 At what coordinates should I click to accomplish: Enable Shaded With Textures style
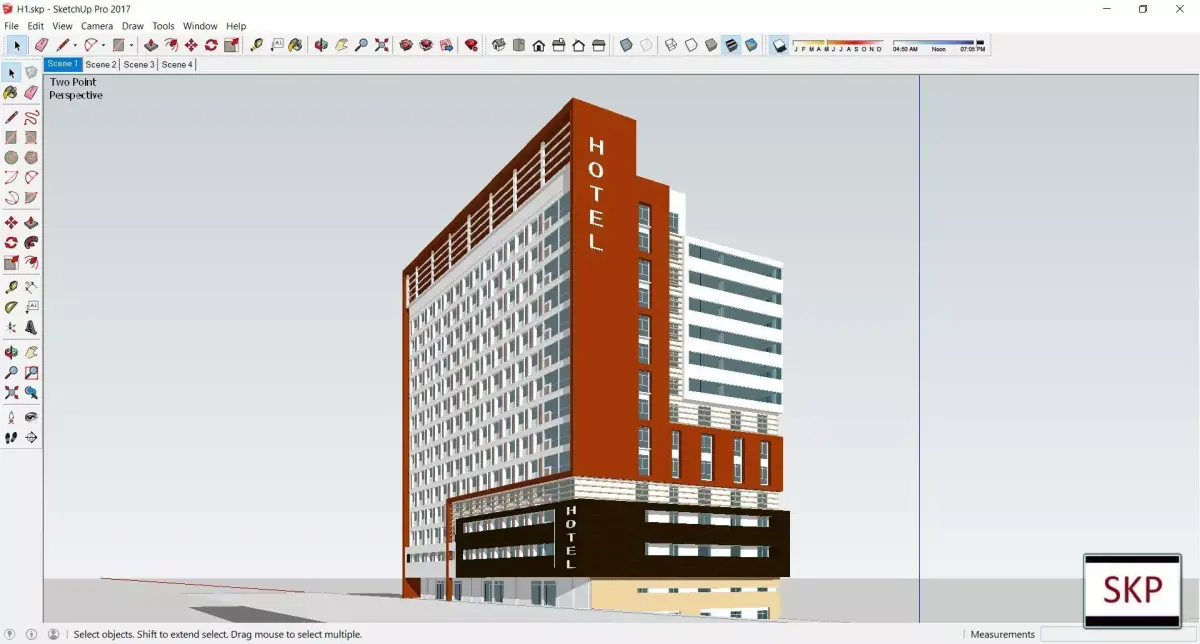point(731,45)
